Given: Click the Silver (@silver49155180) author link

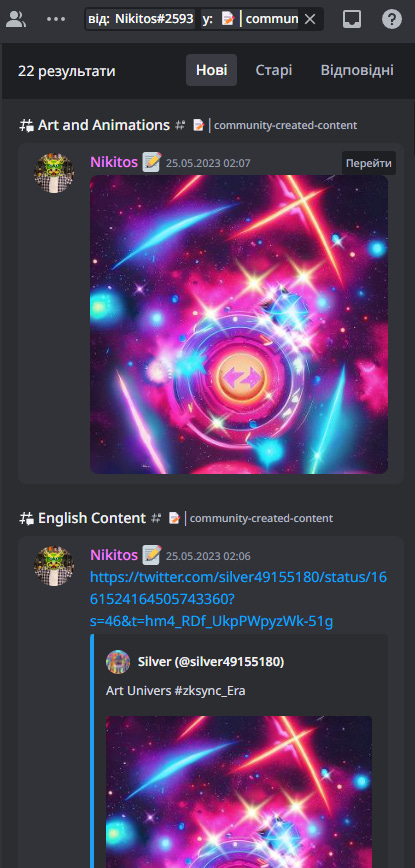Looking at the screenshot, I should pos(211,662).
